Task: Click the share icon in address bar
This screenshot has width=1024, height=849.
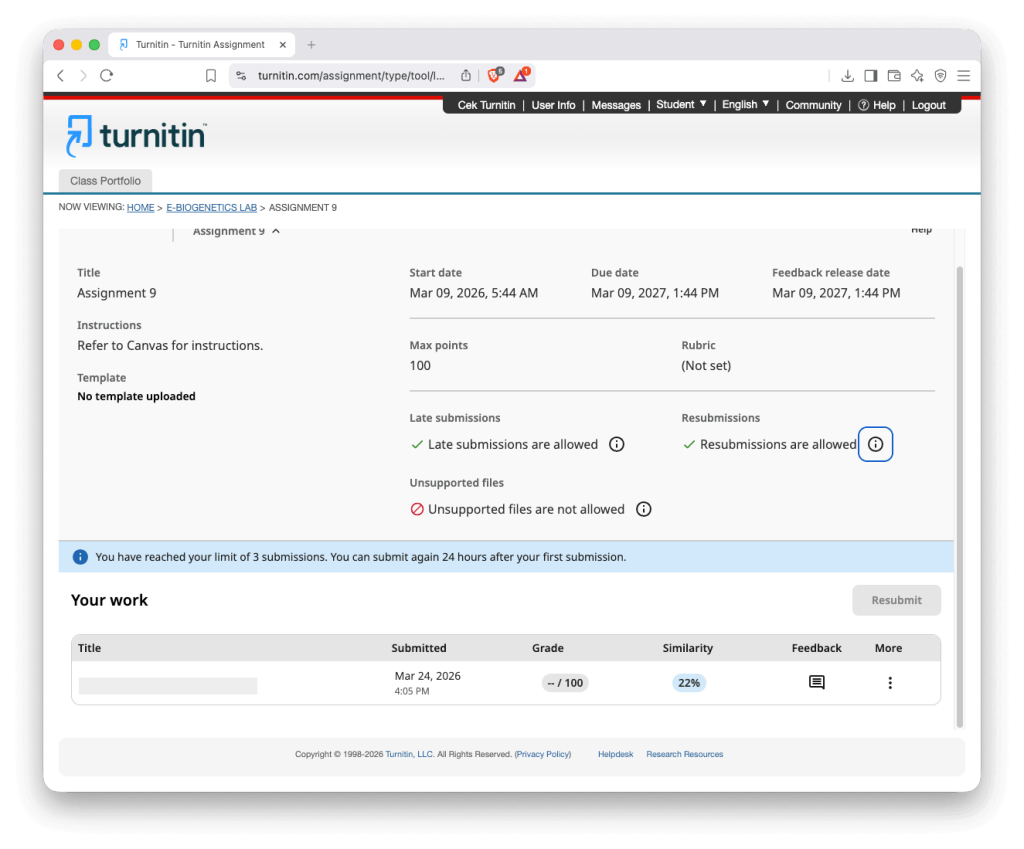Action: coord(466,76)
